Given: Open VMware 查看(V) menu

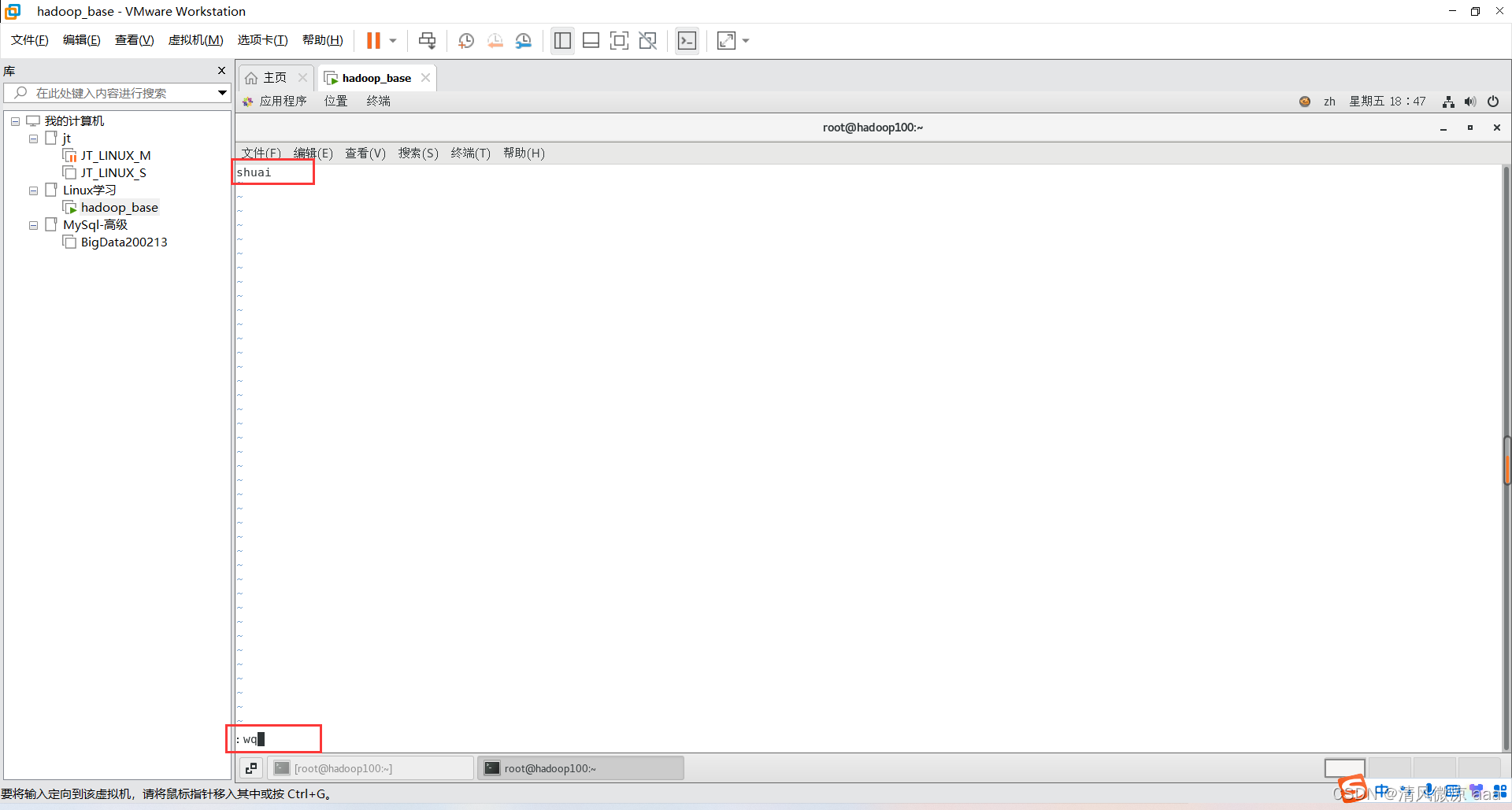Looking at the screenshot, I should pos(135,40).
